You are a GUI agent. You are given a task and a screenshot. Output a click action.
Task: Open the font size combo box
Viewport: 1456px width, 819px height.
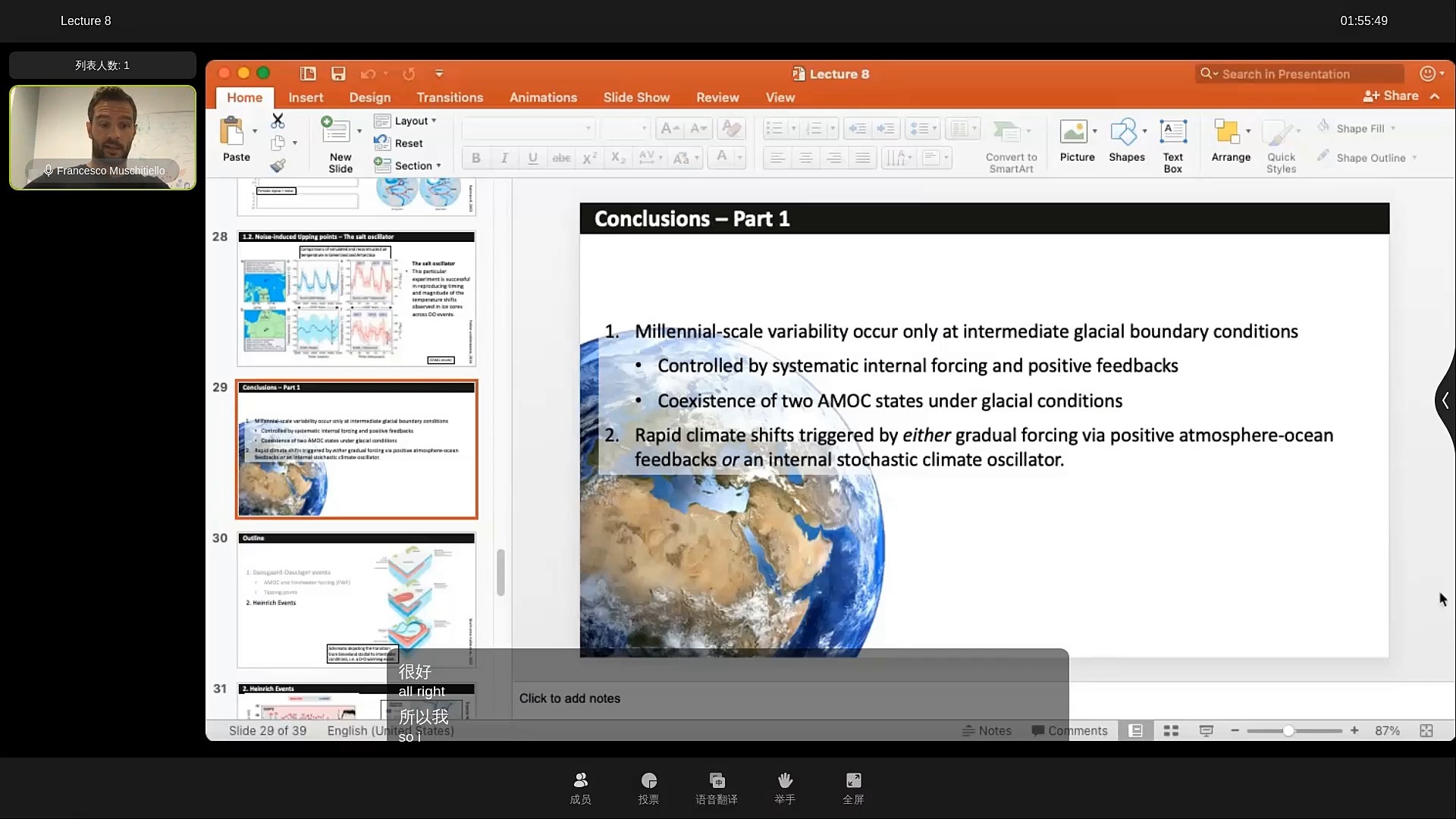pyautogui.click(x=625, y=128)
